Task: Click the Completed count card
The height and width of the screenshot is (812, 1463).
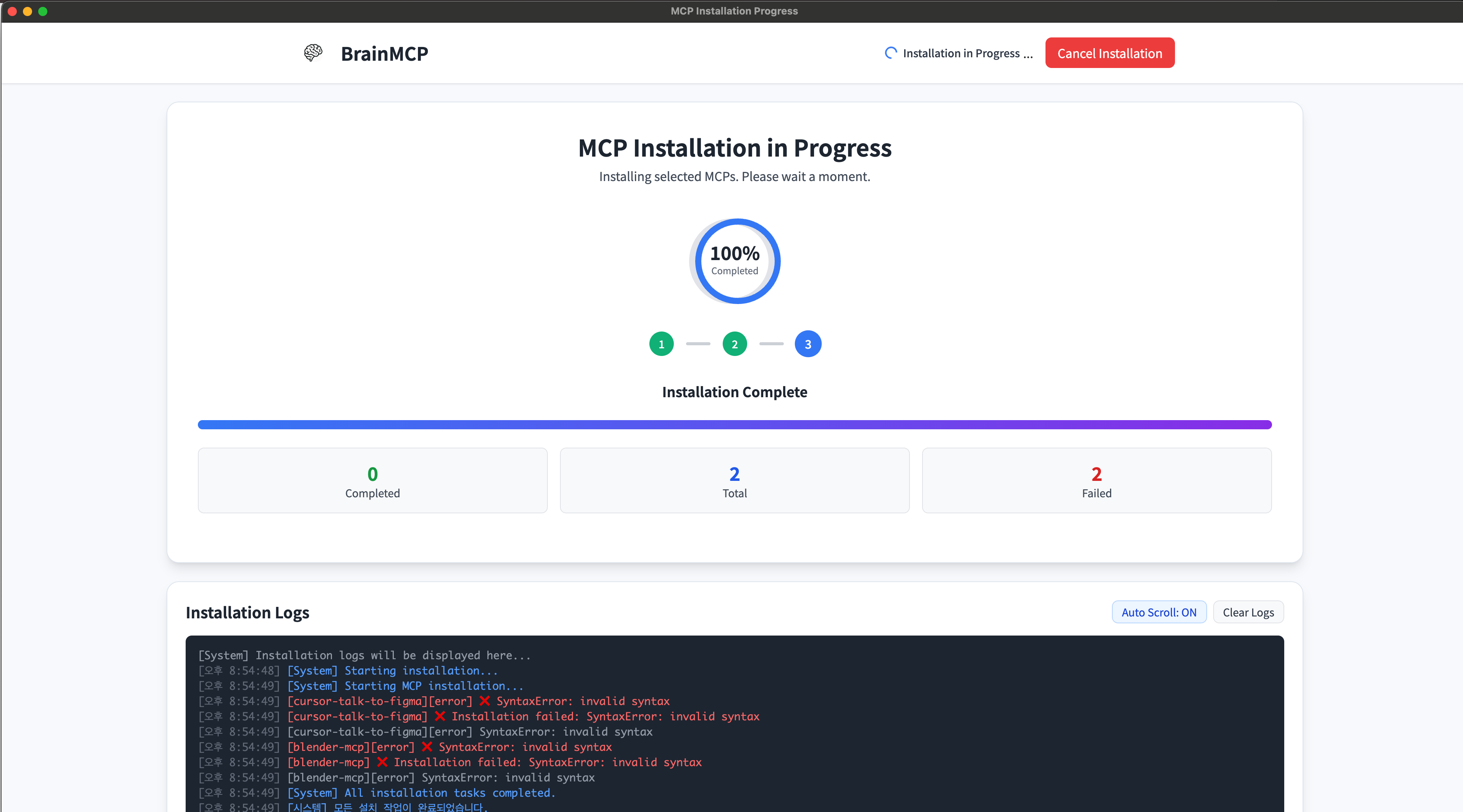Action: point(372,480)
